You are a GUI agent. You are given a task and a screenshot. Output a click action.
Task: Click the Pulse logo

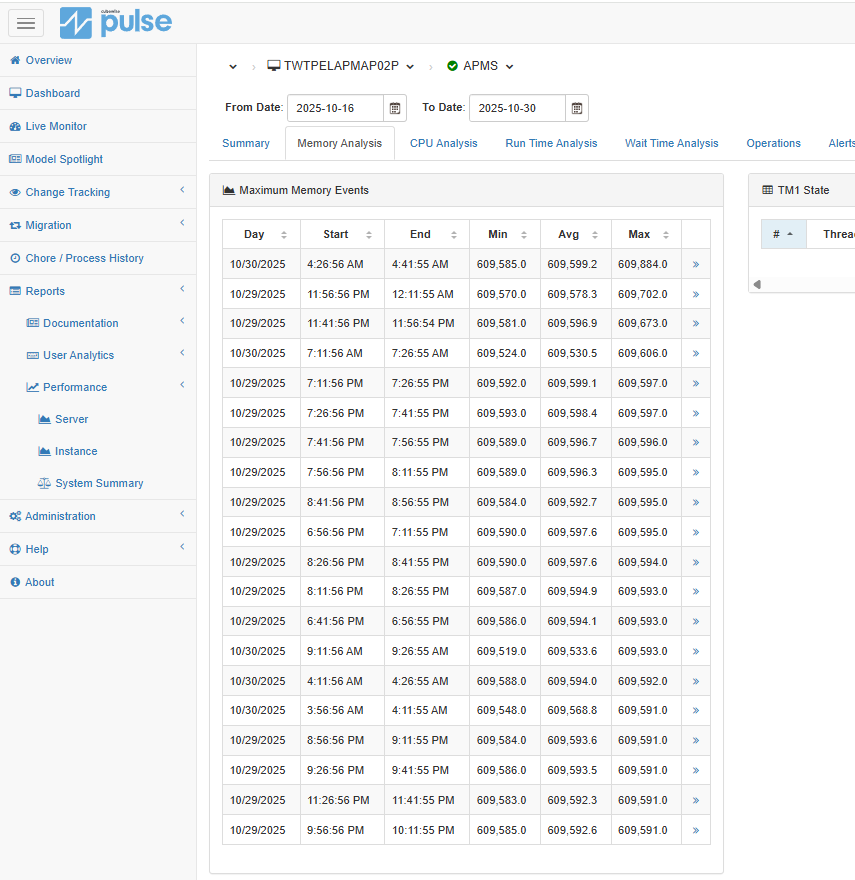[x=116, y=22]
